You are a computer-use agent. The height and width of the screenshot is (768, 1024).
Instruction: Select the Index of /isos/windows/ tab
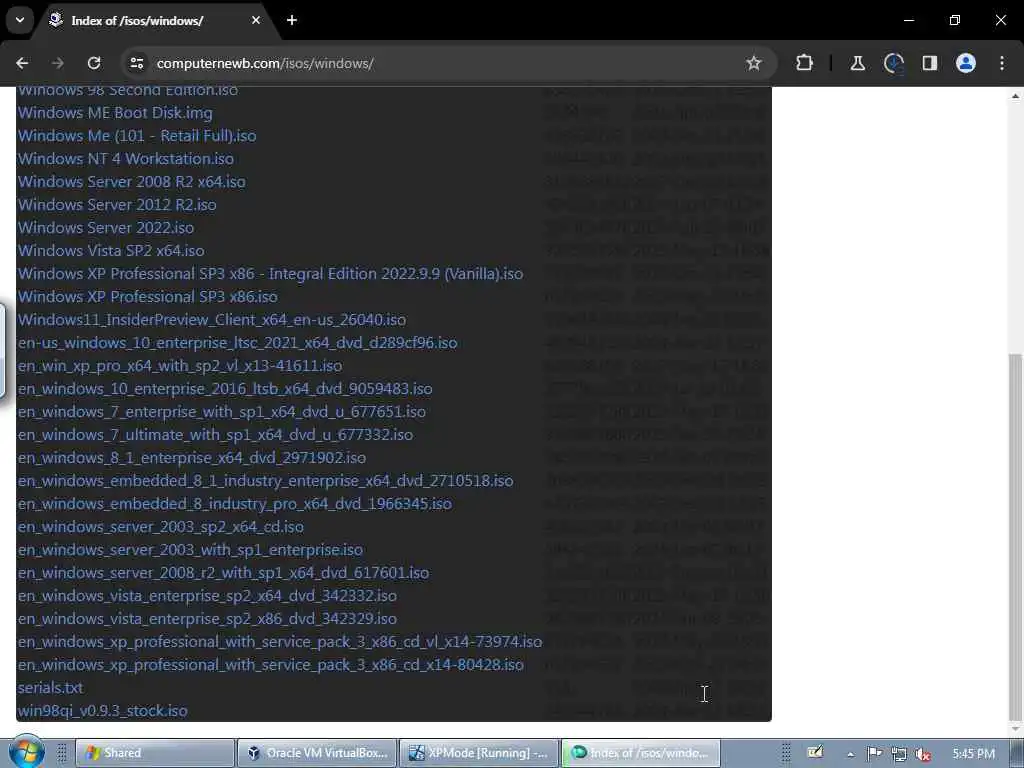pos(155,20)
